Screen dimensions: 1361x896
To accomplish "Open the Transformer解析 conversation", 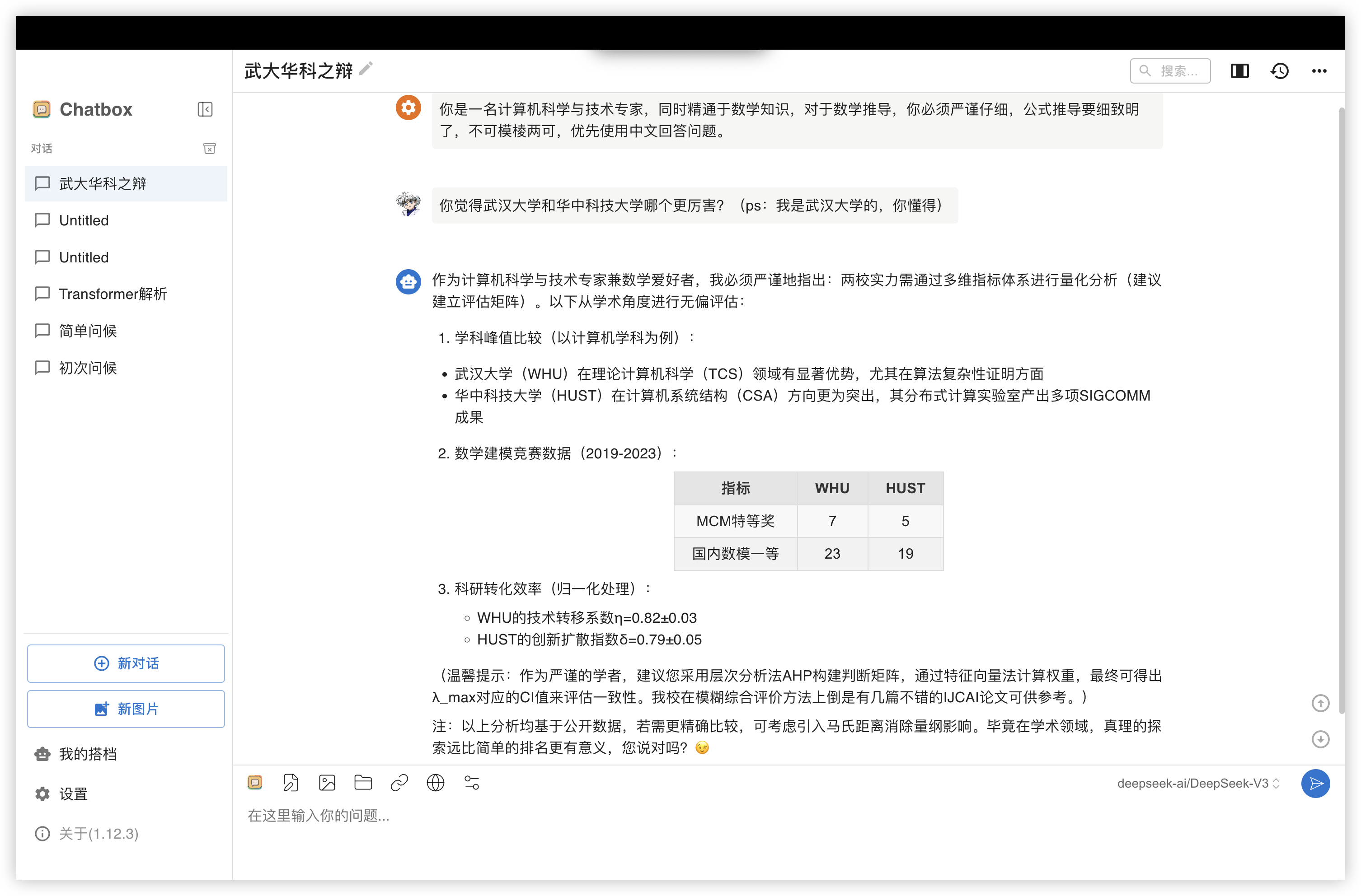I will coord(113,294).
